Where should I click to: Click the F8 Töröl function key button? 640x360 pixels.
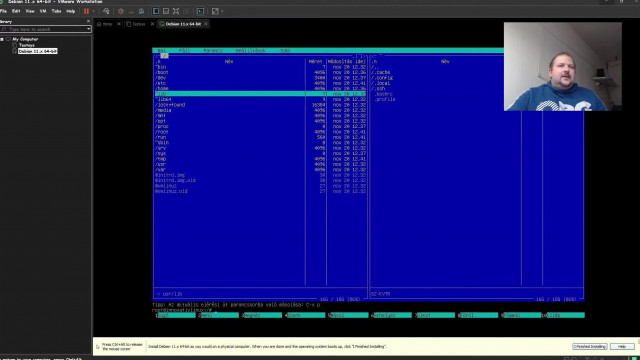pyautogui.click(x=478, y=315)
